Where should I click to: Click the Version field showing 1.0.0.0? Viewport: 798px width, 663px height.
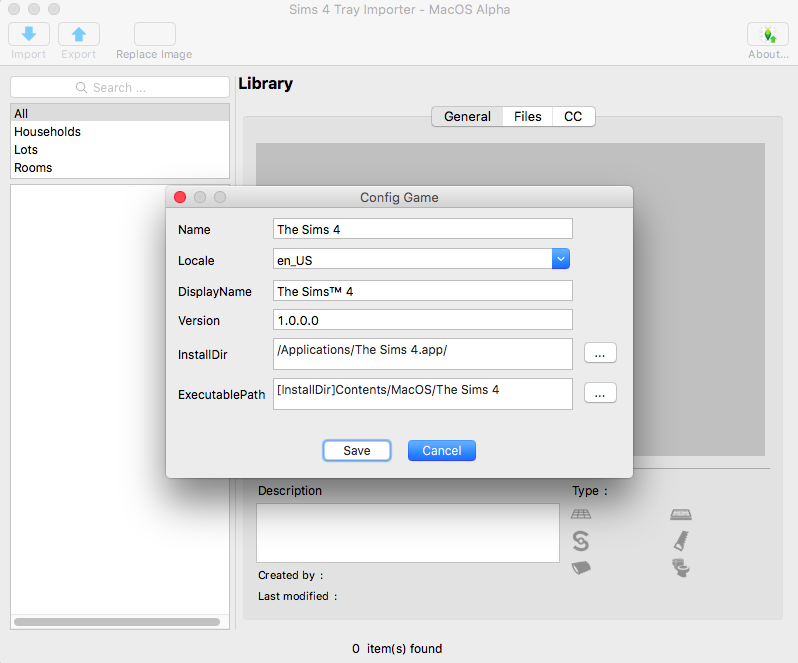click(423, 320)
